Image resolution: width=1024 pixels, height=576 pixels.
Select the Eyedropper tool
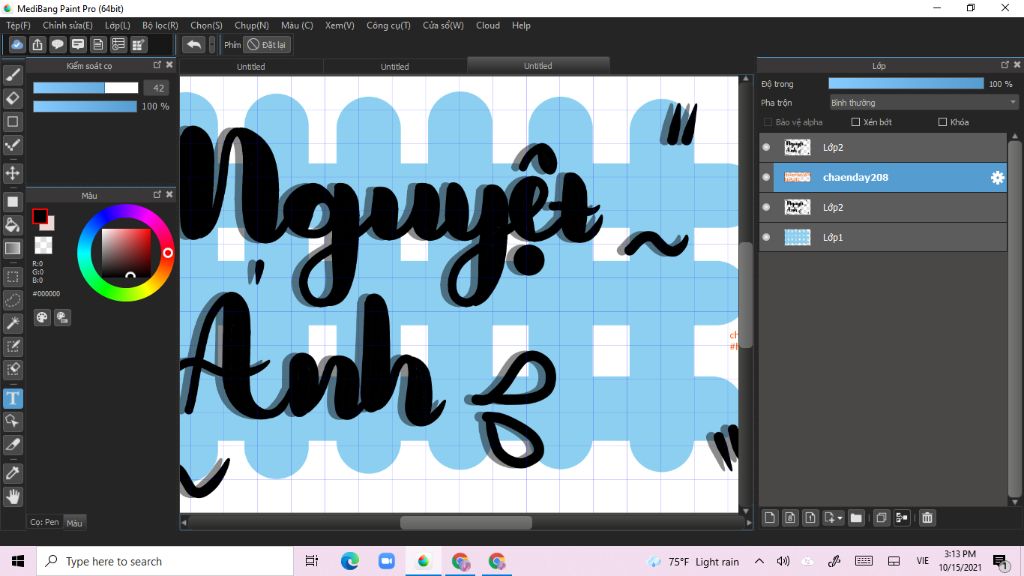[12, 473]
